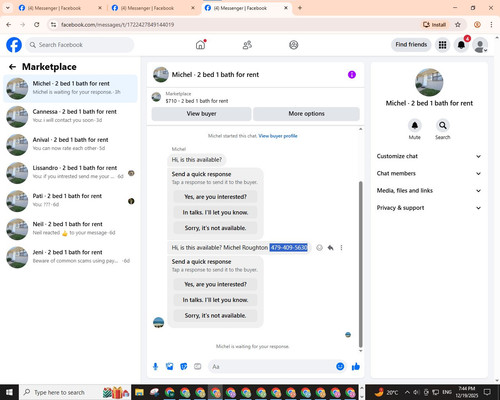
Task: Send first 'Sorry, it's not available.' reply
Action: pos(215,228)
